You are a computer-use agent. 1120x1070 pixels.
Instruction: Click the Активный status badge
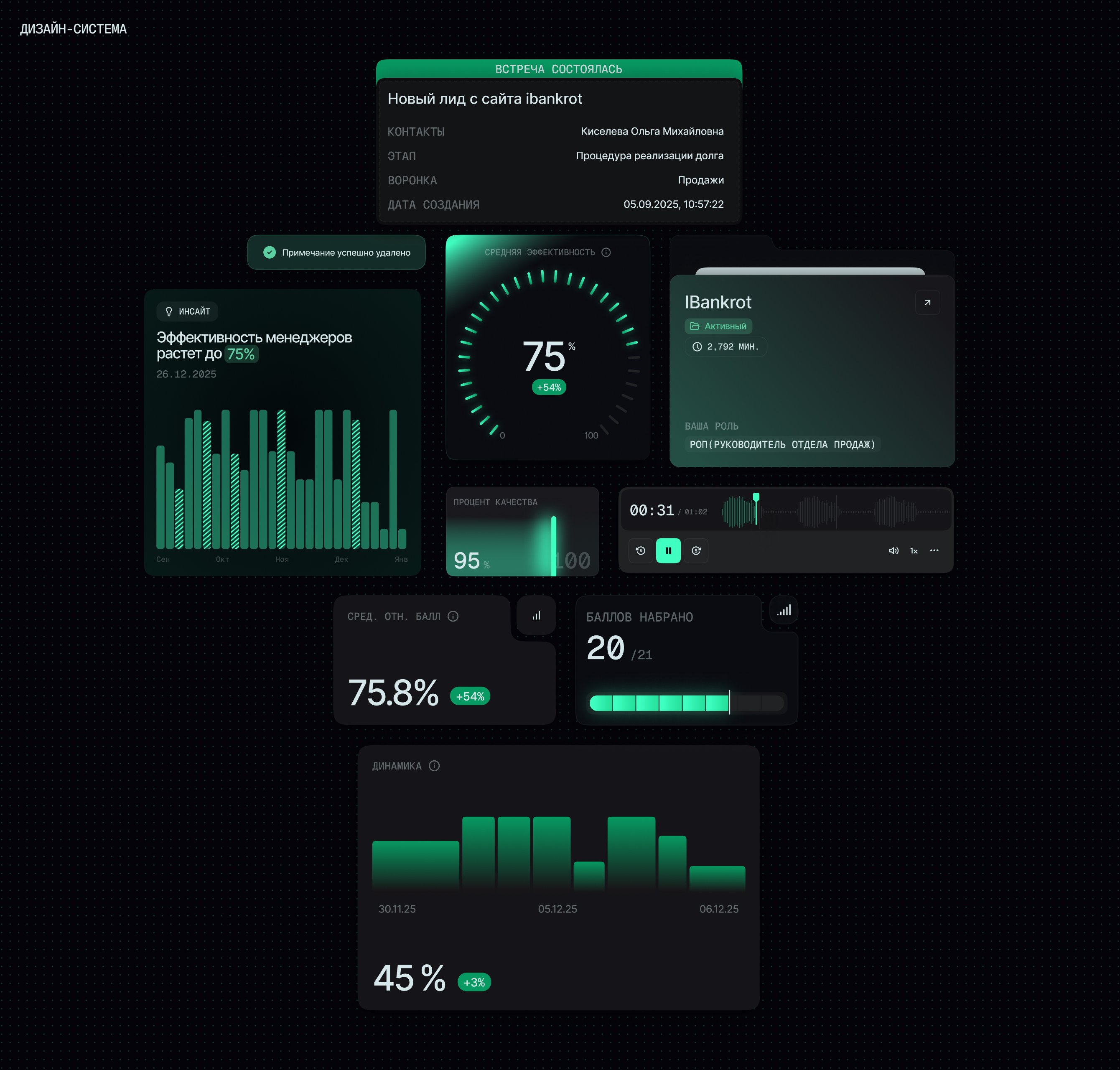718,326
